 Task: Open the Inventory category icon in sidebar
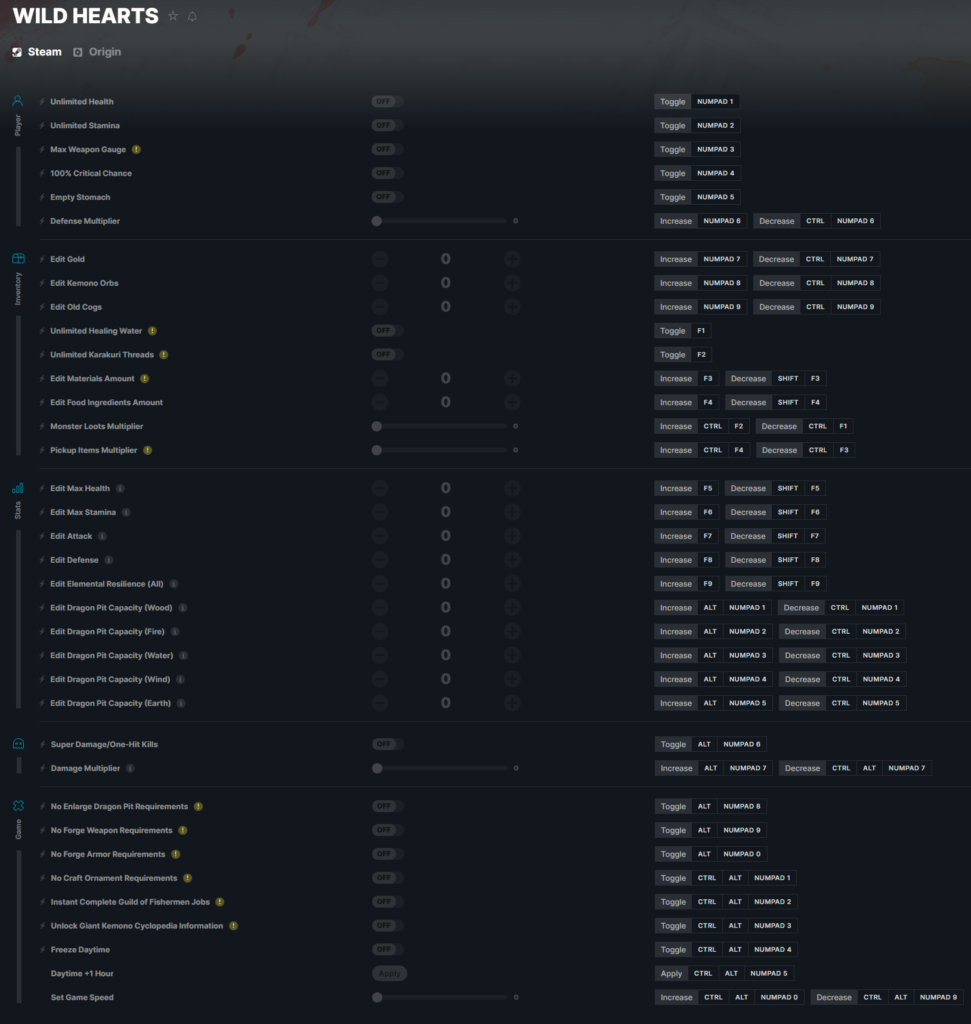click(18, 259)
